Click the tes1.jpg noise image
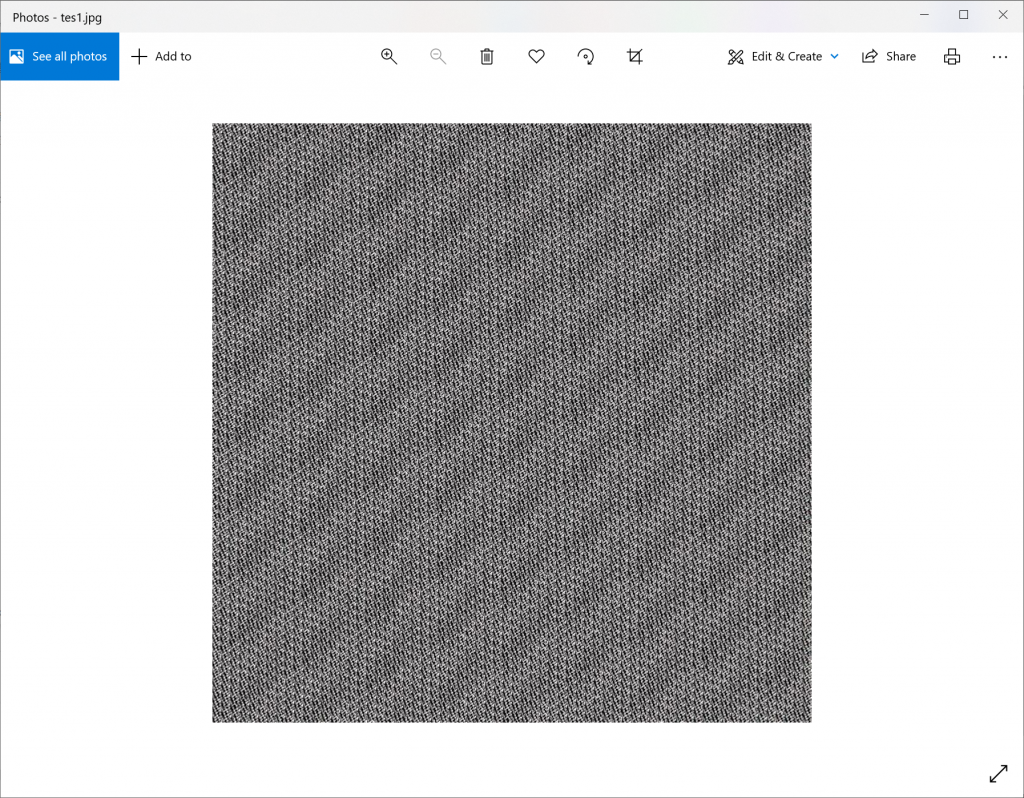The image size is (1024, 798). pyautogui.click(x=511, y=422)
